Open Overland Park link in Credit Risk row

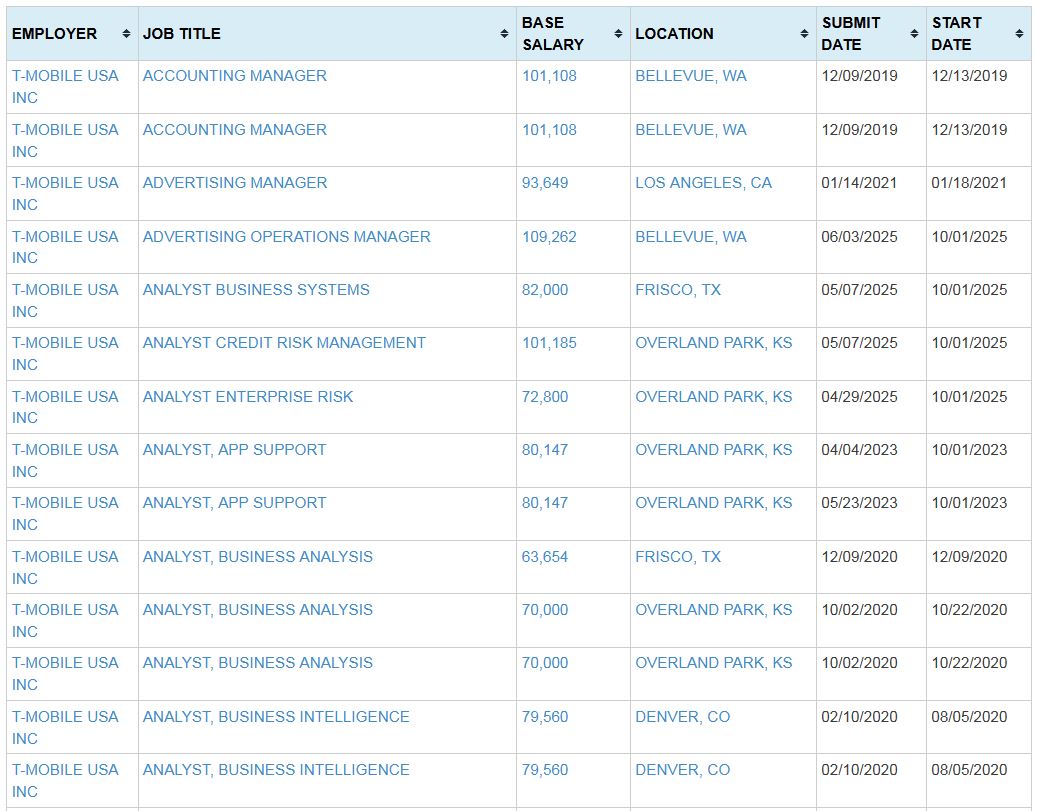pyautogui.click(x=714, y=343)
